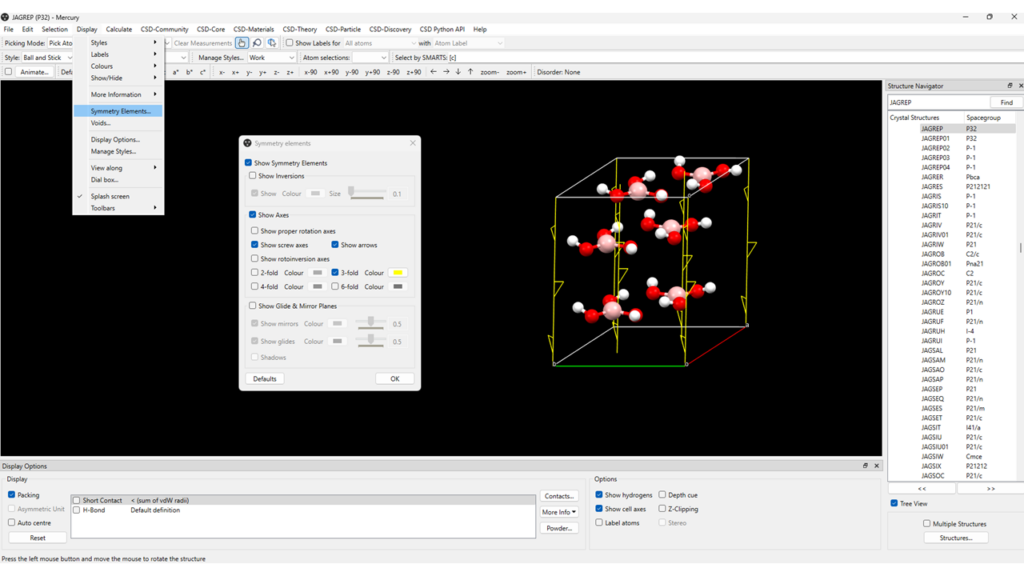Screen dimensions: 1024x576
Task: Select JAGRER in the crystal structures list
Action: coord(932,177)
